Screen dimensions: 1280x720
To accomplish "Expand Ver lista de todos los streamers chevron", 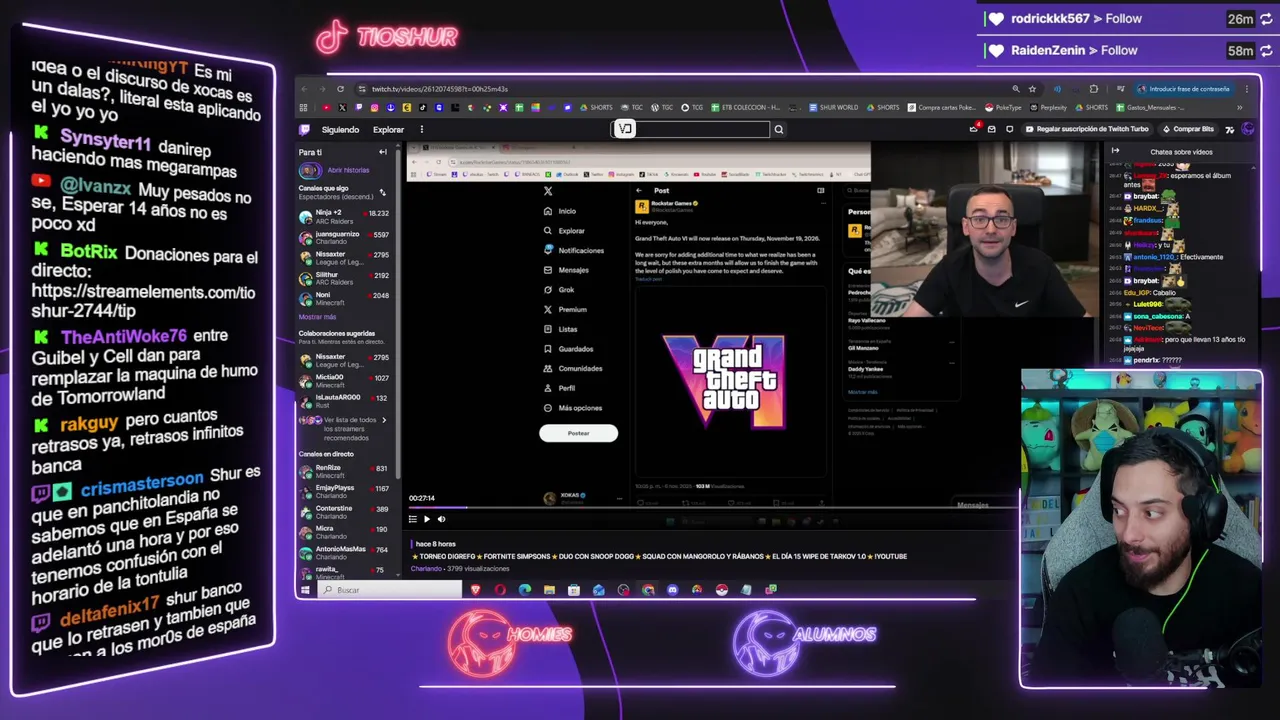I will [384, 420].
